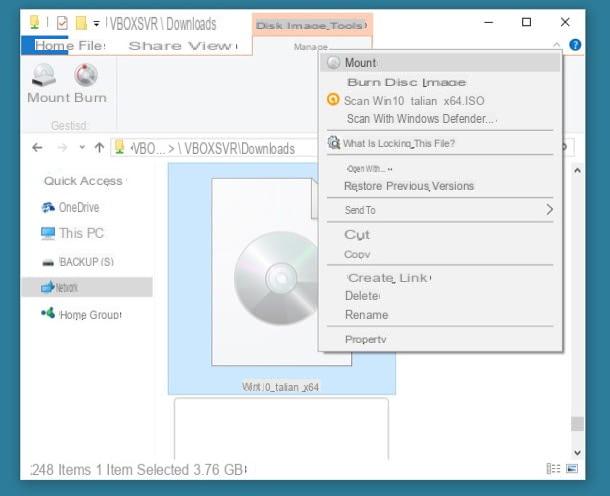610x496 pixels.
Task: Select Network in the navigation pane
Action: 87,287
